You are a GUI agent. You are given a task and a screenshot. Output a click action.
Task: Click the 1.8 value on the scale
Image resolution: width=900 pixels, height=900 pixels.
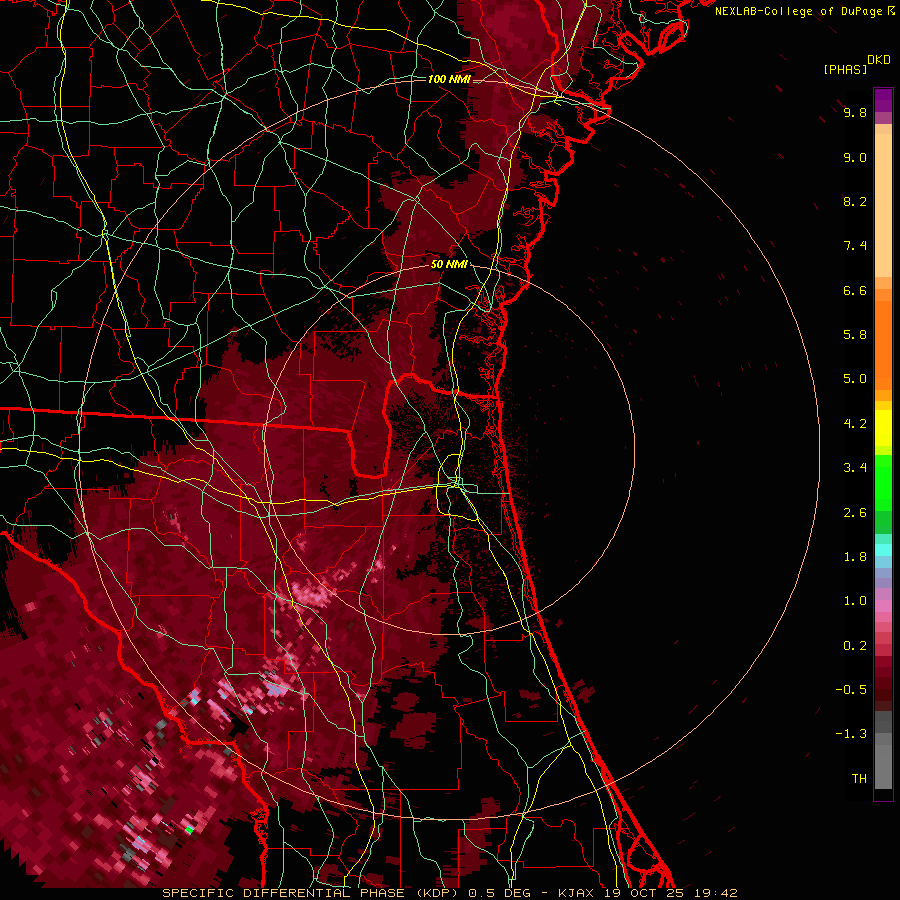pyautogui.click(x=855, y=557)
